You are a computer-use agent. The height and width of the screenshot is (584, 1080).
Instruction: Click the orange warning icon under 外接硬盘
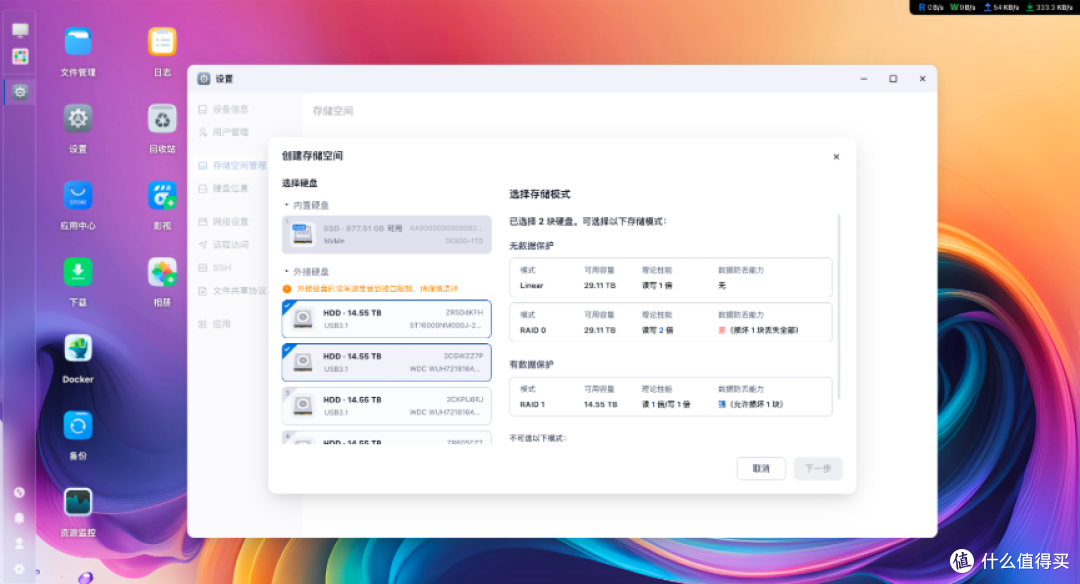287,289
